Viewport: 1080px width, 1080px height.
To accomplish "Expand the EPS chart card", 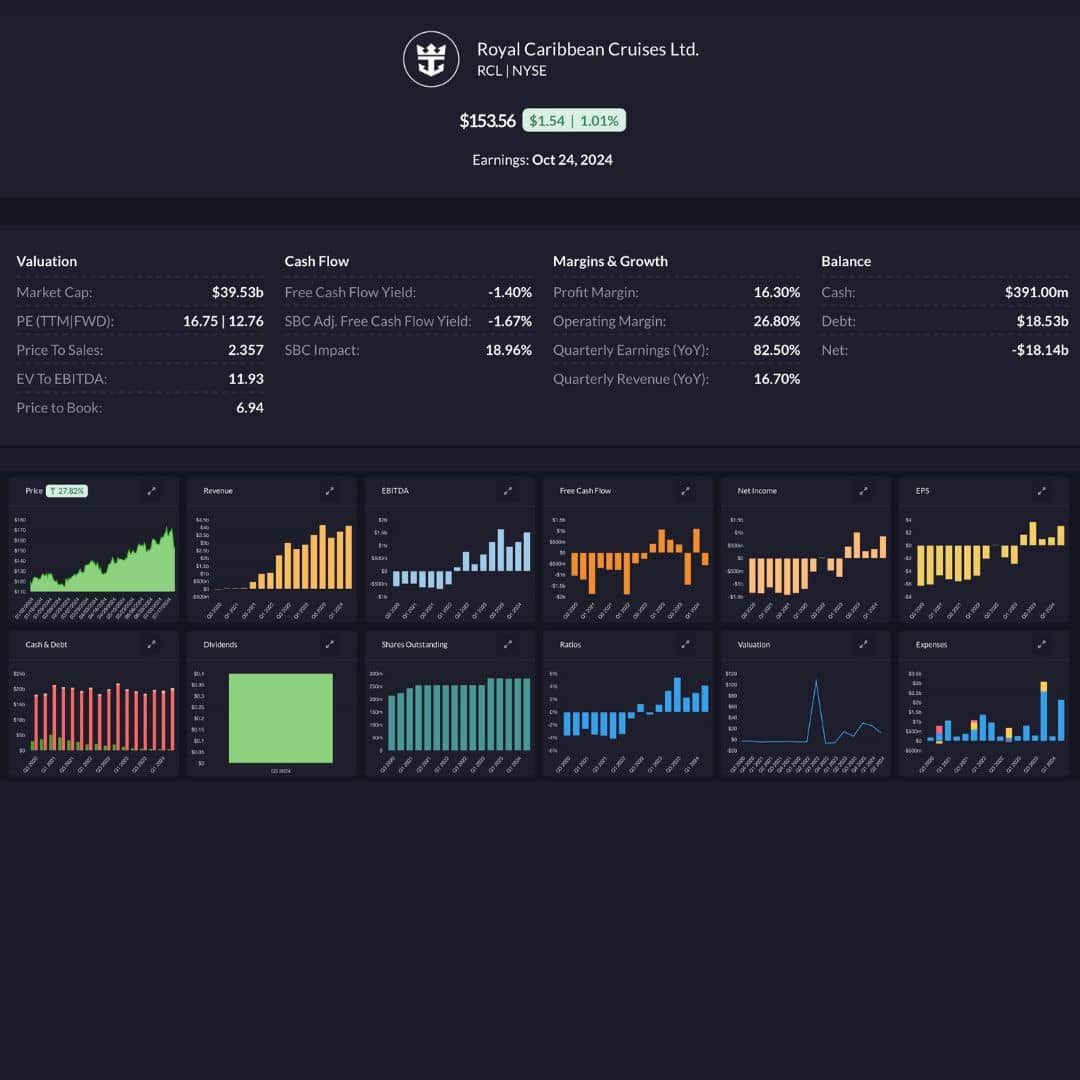I will [x=1041, y=491].
